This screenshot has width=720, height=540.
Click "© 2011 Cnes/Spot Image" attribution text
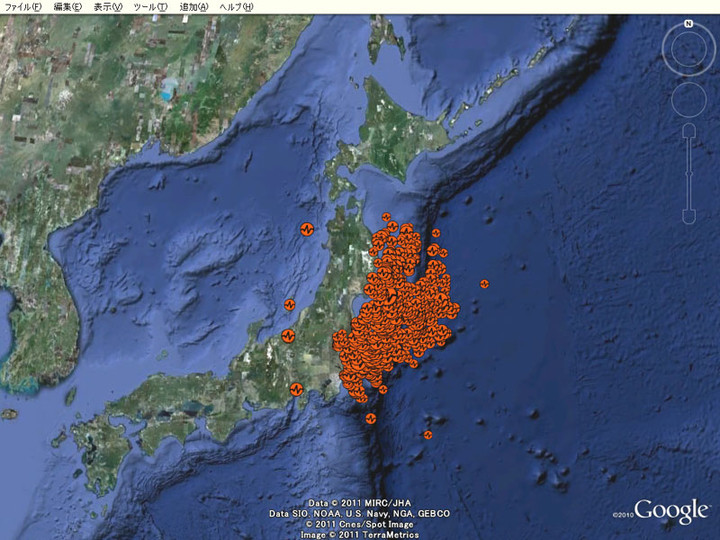click(360, 524)
